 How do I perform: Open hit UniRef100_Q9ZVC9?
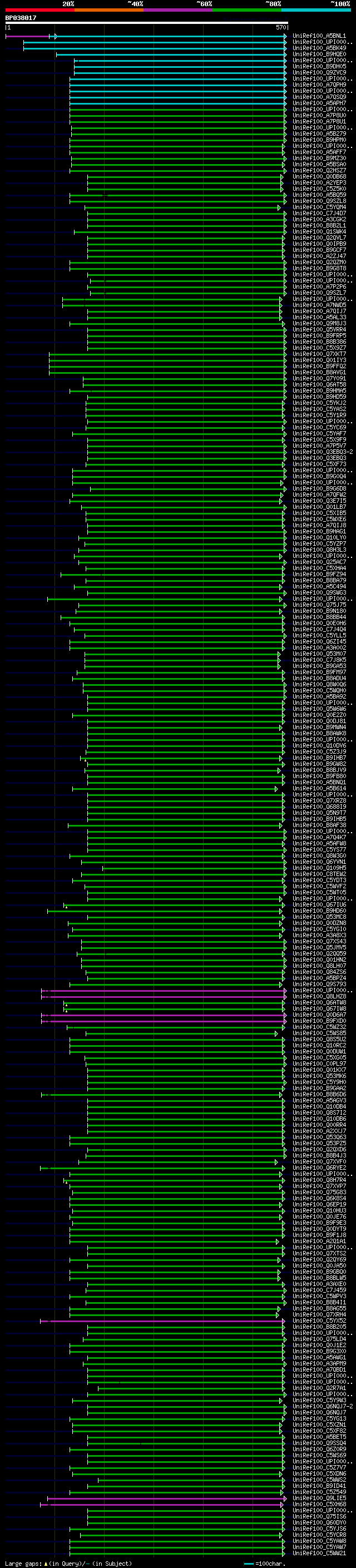click(x=319, y=73)
